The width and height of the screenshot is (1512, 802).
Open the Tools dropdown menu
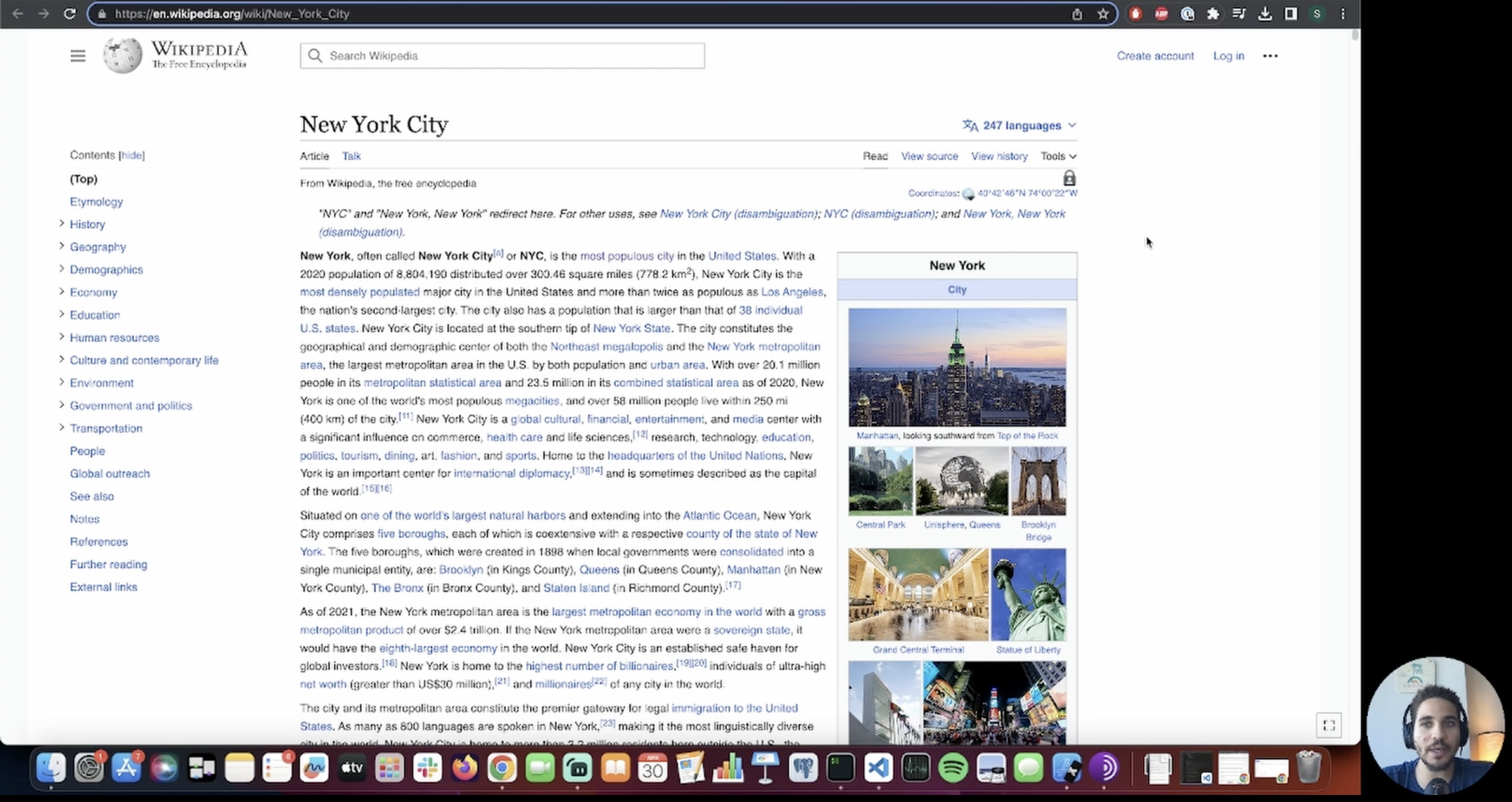(x=1058, y=156)
